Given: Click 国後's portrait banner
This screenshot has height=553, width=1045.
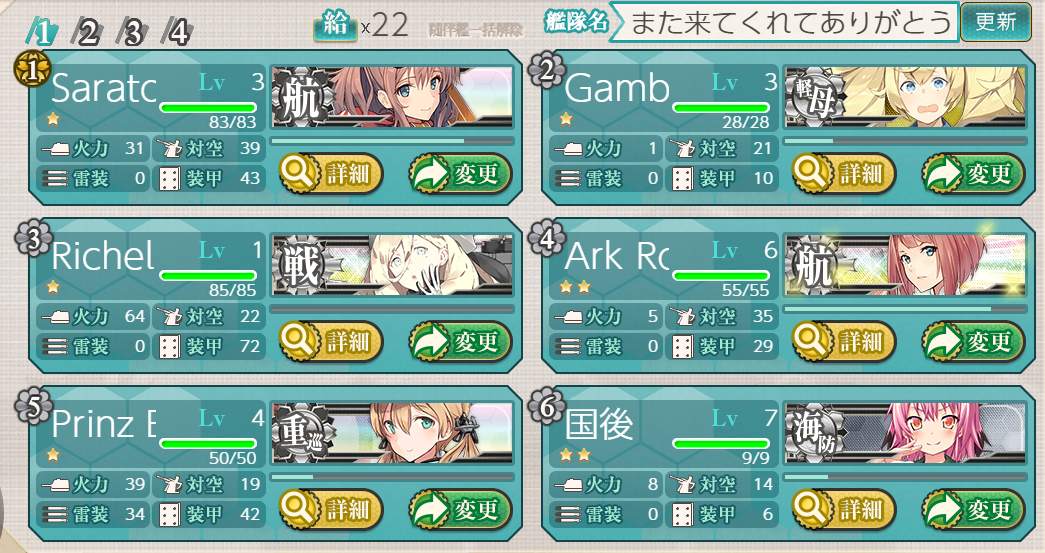Looking at the screenshot, I should 905,433.
